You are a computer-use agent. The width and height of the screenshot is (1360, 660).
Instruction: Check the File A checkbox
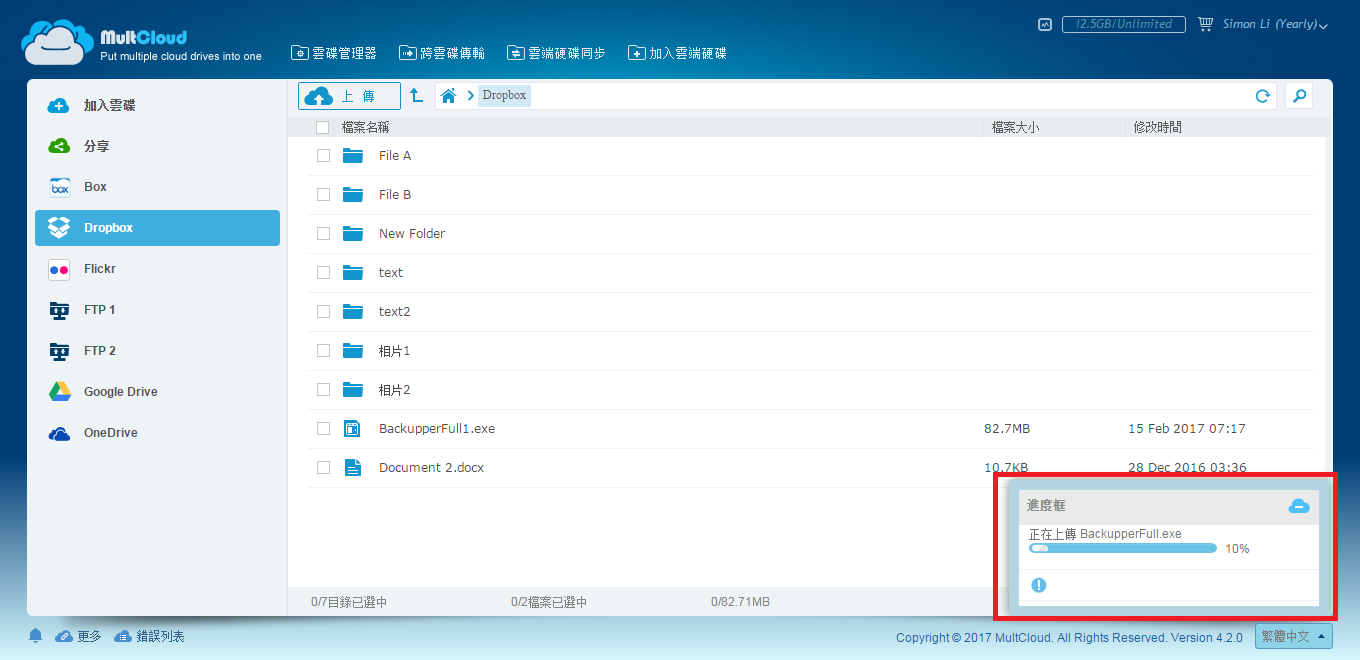tap(323, 156)
